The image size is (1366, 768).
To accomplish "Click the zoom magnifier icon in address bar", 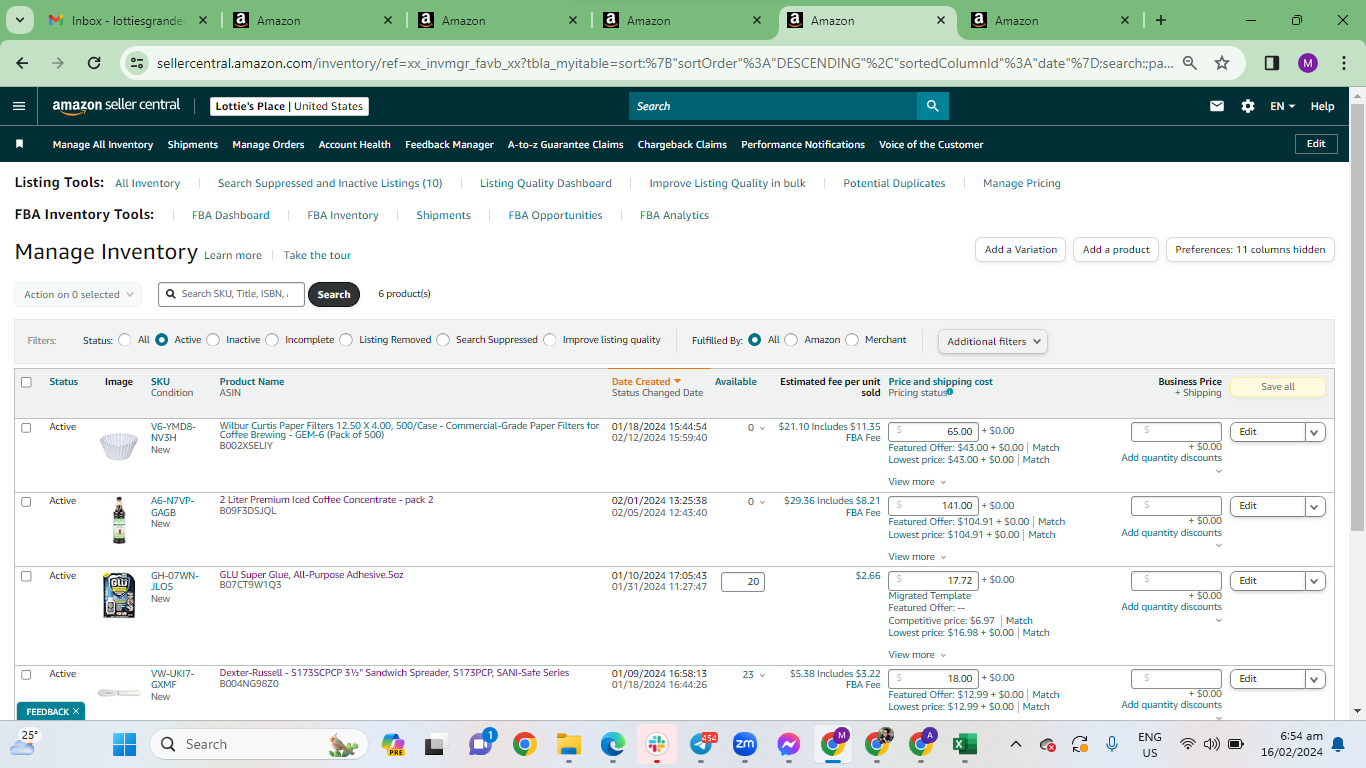I will [1190, 63].
